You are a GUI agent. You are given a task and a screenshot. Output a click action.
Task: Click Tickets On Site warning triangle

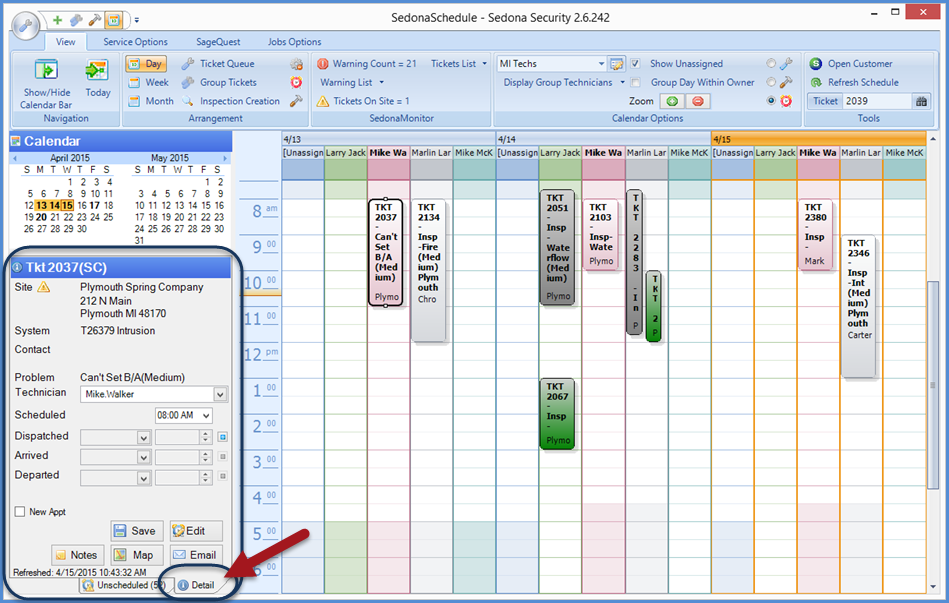pyautogui.click(x=323, y=101)
